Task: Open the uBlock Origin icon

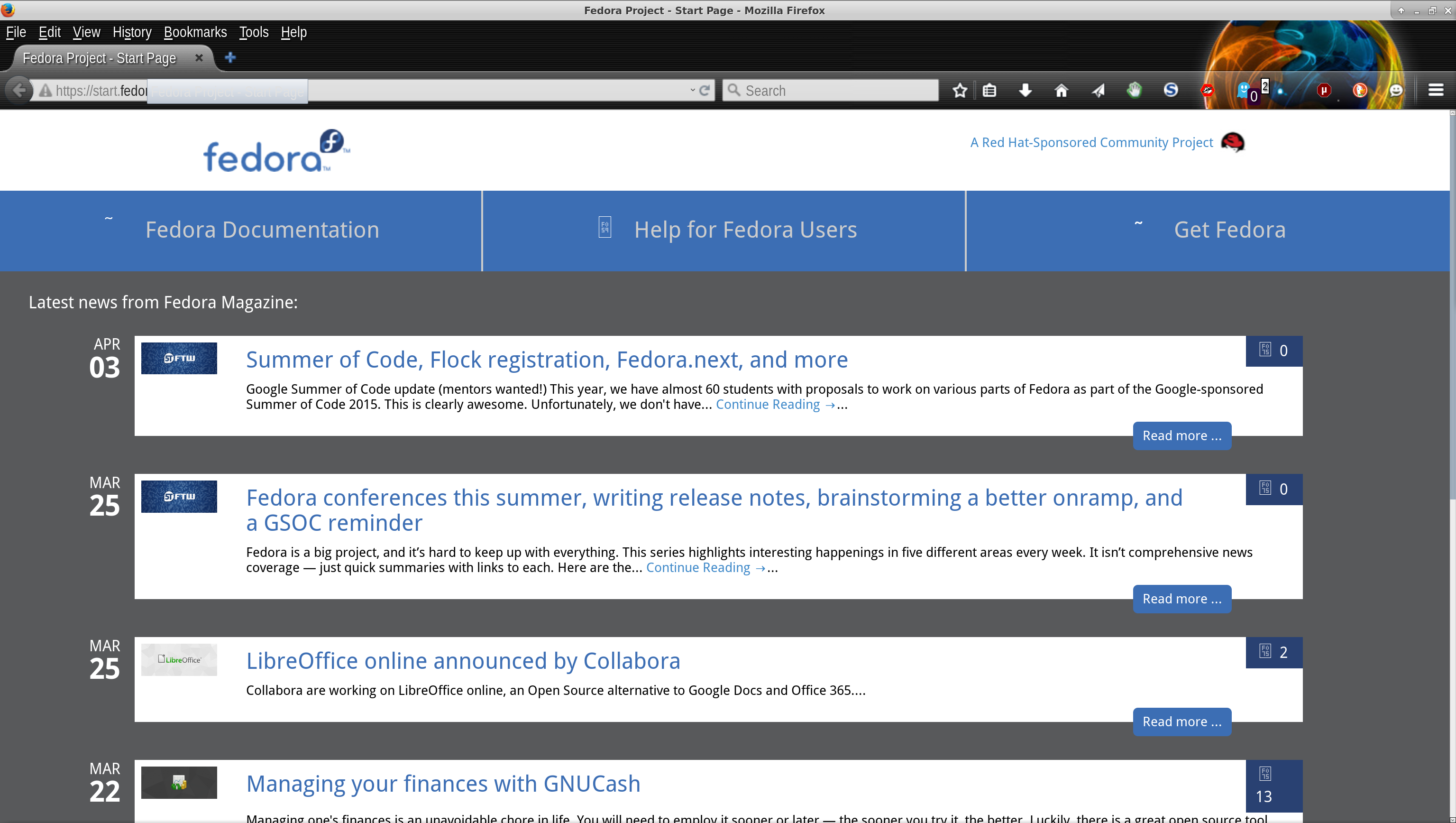Action: click(1324, 90)
